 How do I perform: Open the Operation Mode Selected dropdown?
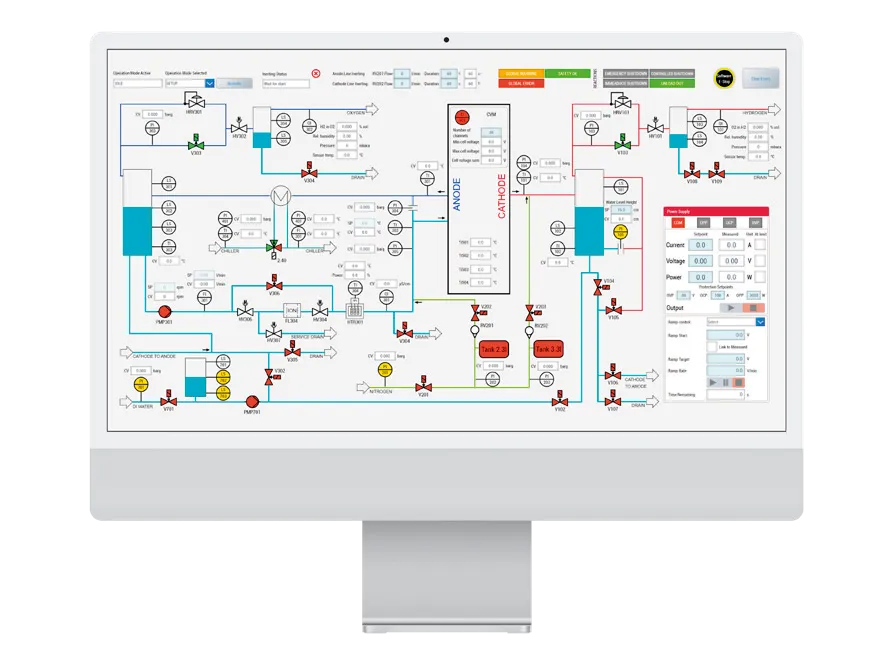click(210, 84)
